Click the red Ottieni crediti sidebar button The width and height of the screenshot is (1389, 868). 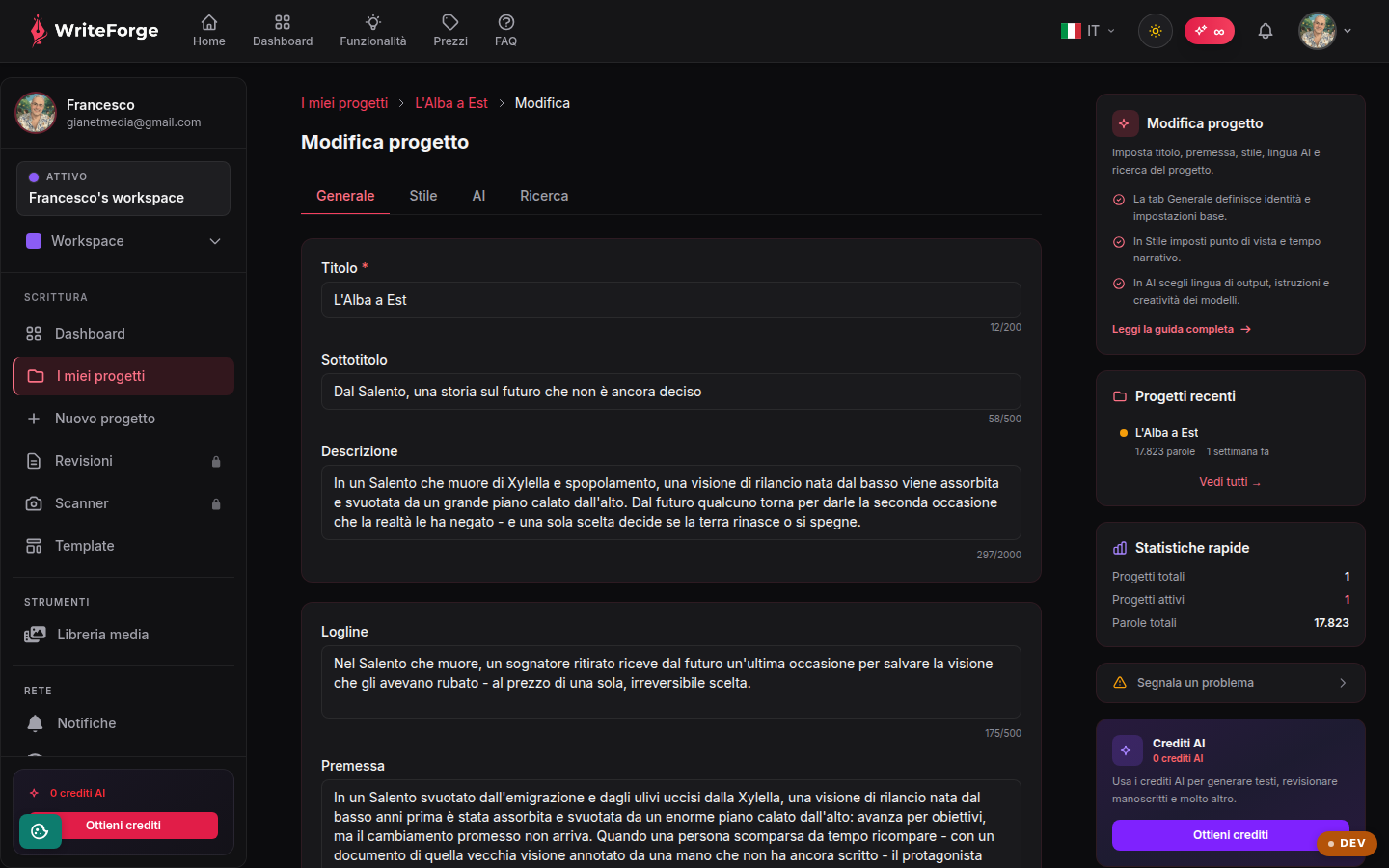(123, 826)
